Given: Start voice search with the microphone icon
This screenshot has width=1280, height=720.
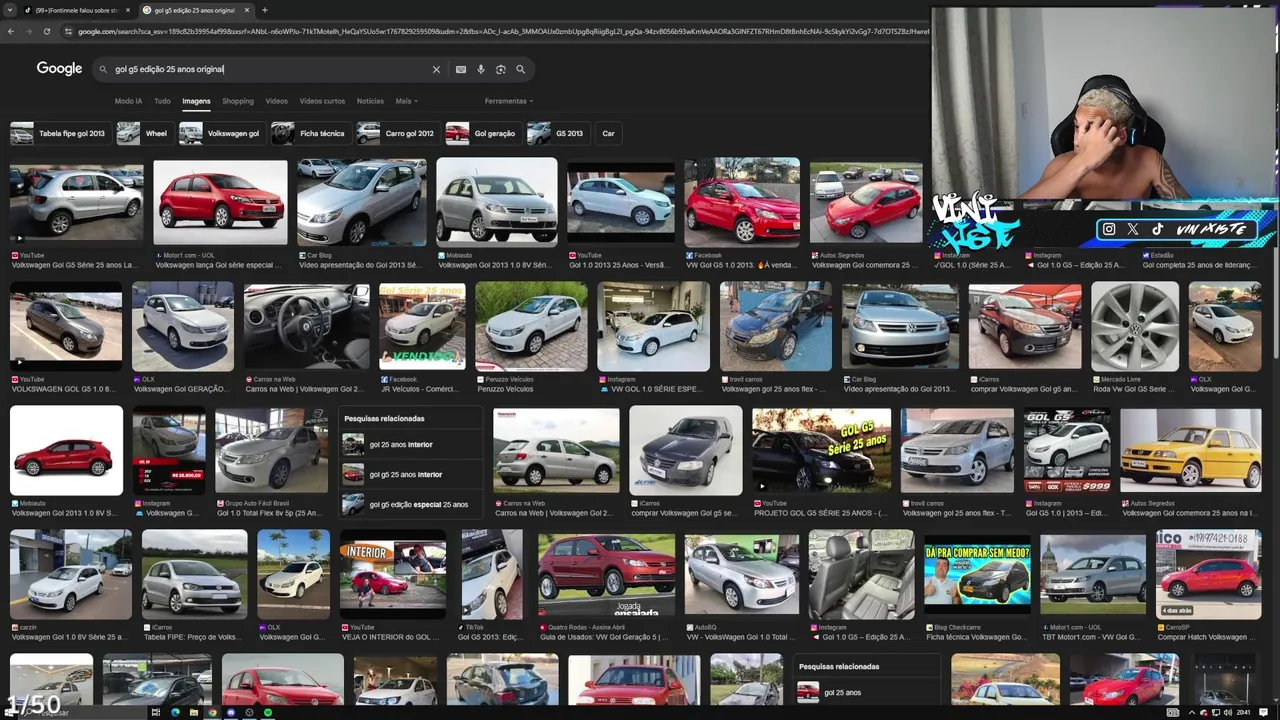Looking at the screenshot, I should coord(481,70).
